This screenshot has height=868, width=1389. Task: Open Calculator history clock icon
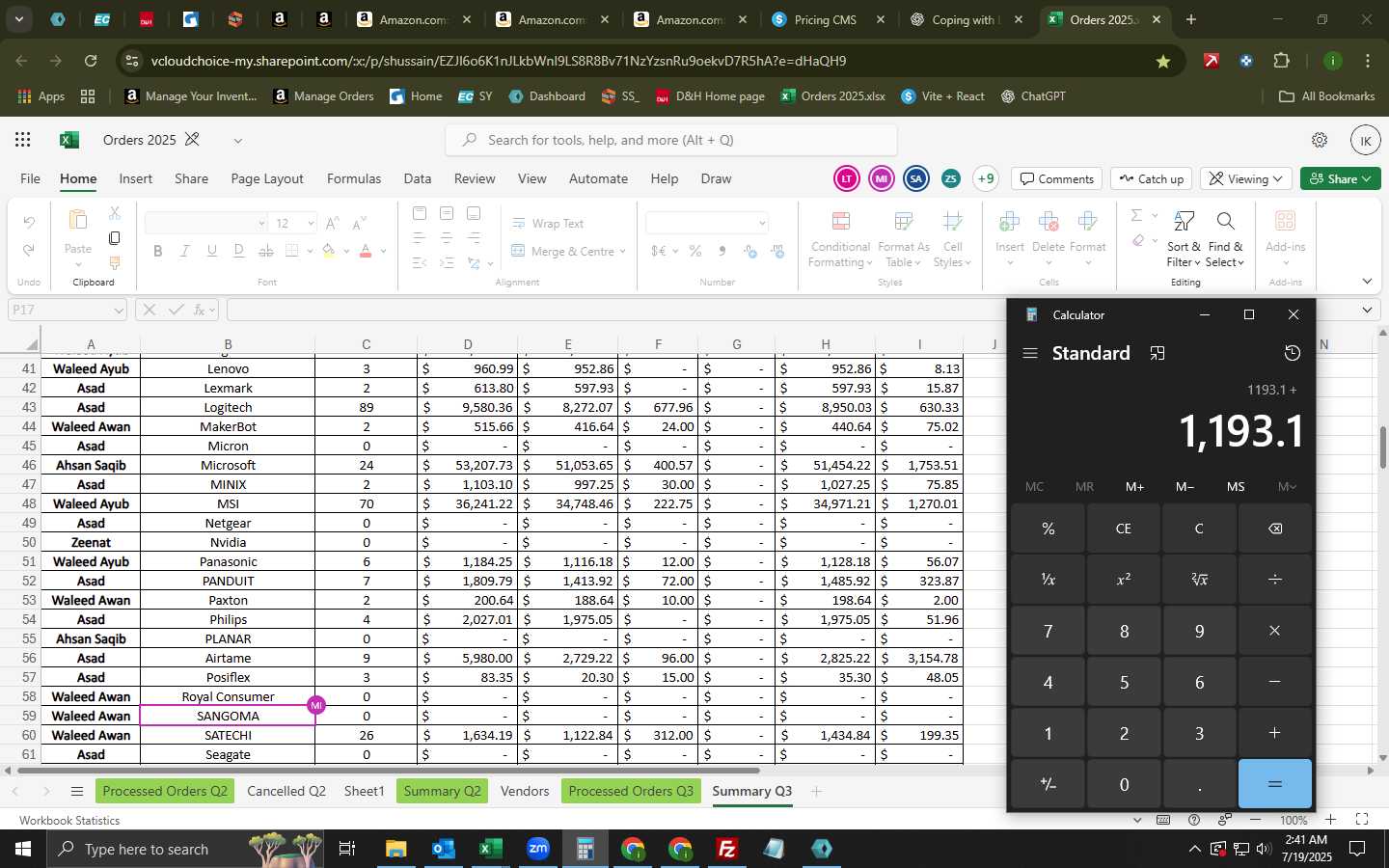1293,354
